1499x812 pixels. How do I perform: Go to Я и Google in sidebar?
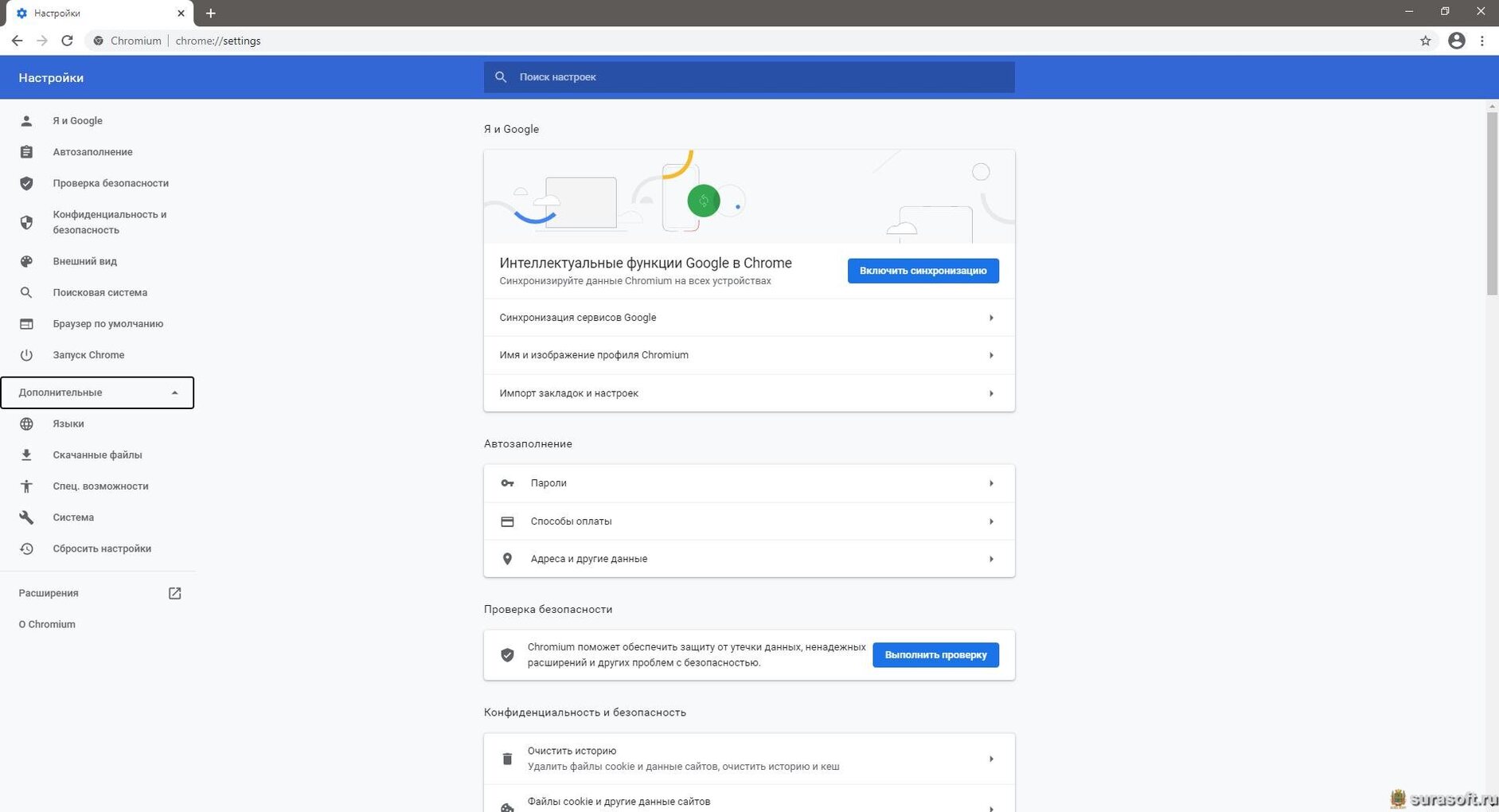(77, 121)
